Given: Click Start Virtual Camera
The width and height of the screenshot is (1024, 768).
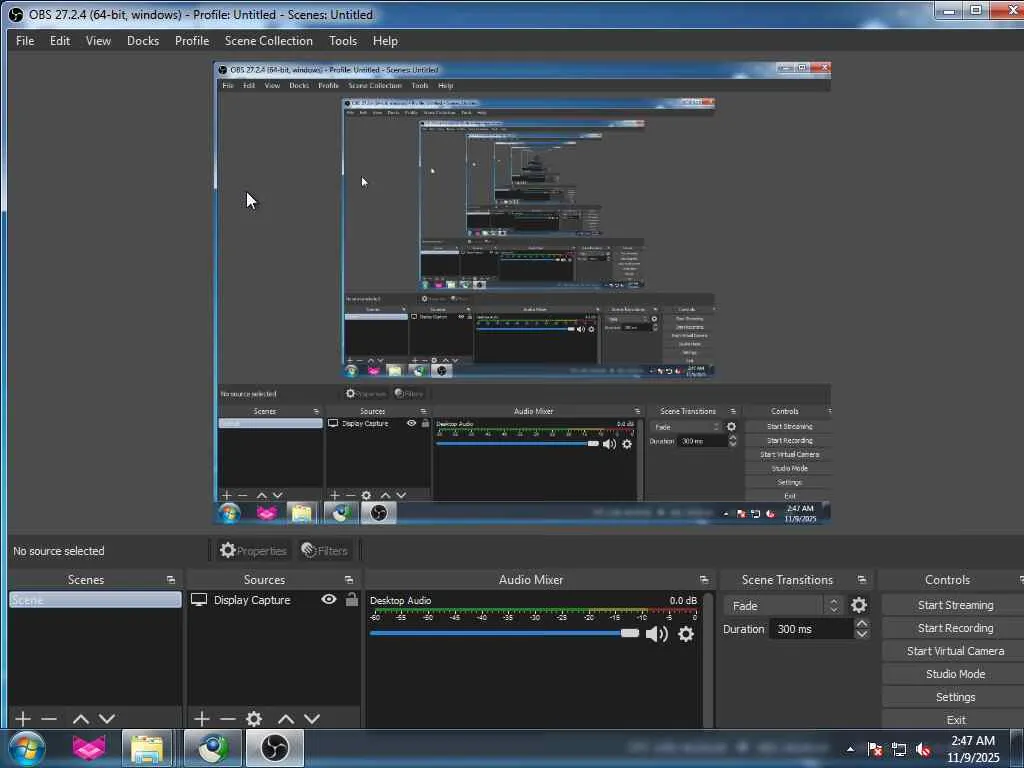Looking at the screenshot, I should [955, 650].
